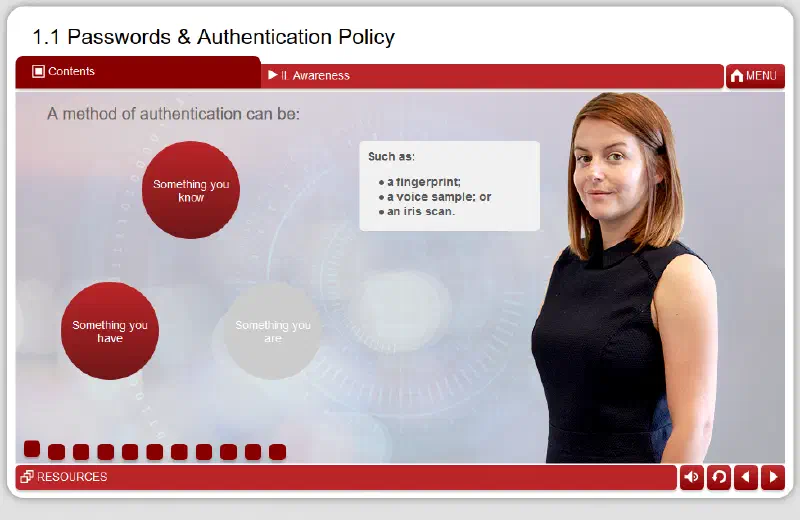Jump to the third progress square

coord(81,452)
